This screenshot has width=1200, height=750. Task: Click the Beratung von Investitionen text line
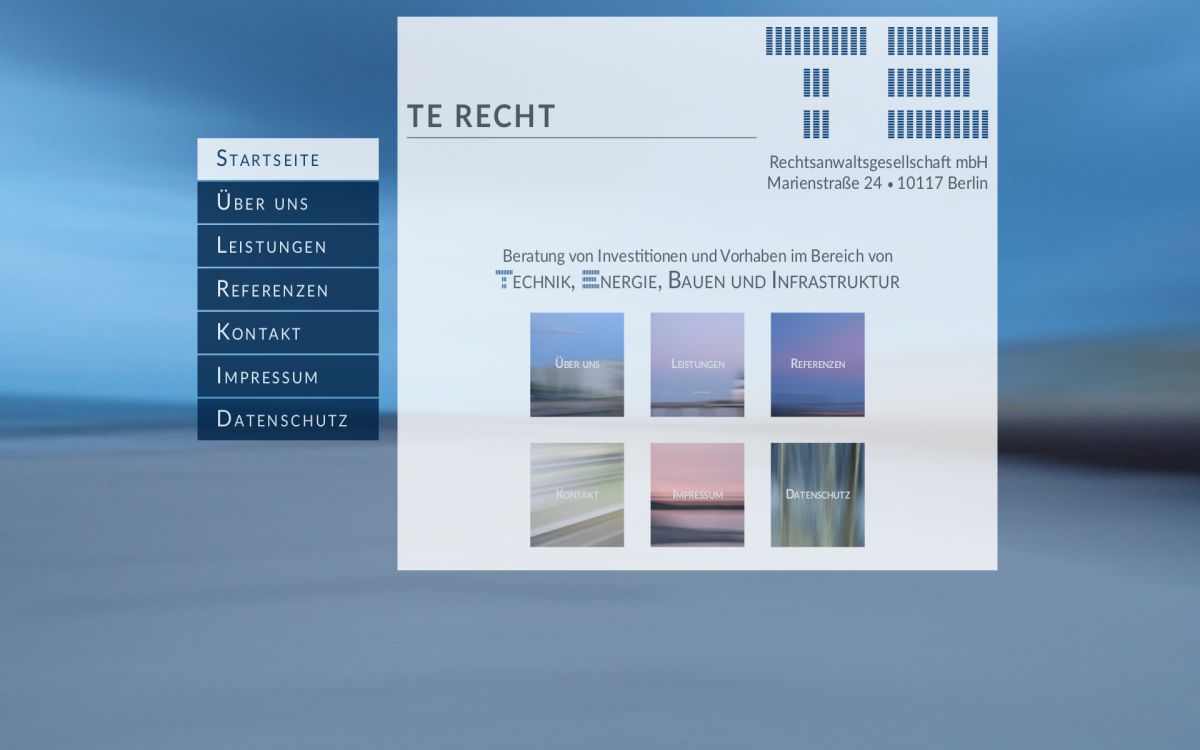pyautogui.click(x=697, y=255)
